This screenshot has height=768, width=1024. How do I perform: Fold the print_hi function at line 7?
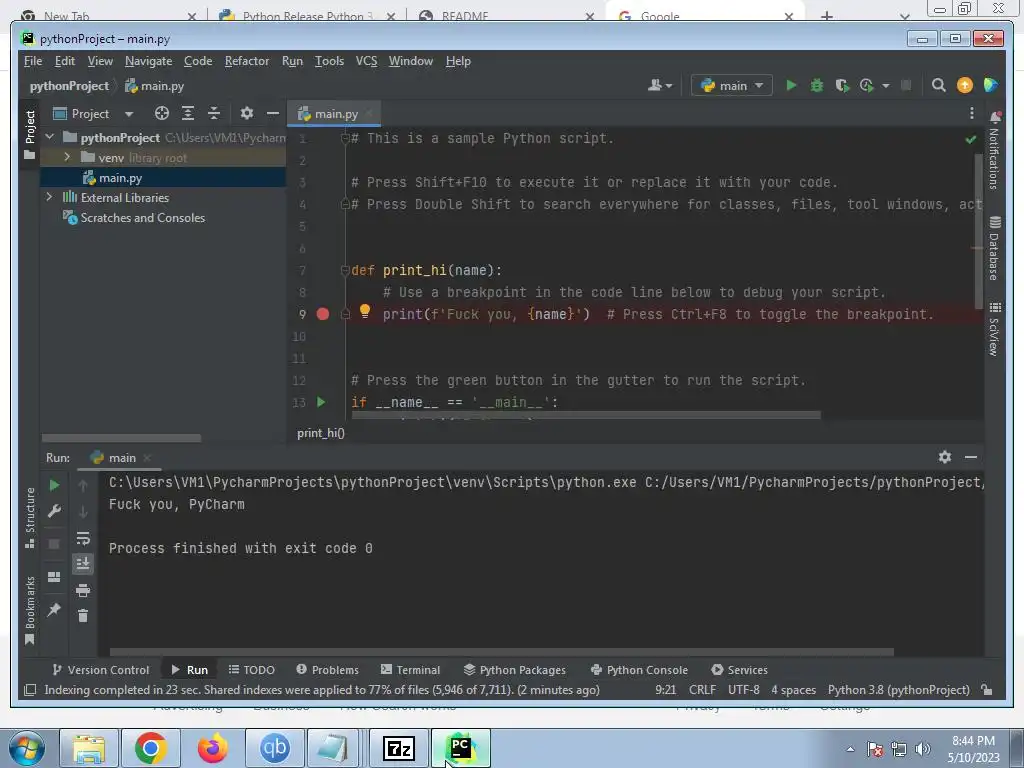click(x=345, y=270)
